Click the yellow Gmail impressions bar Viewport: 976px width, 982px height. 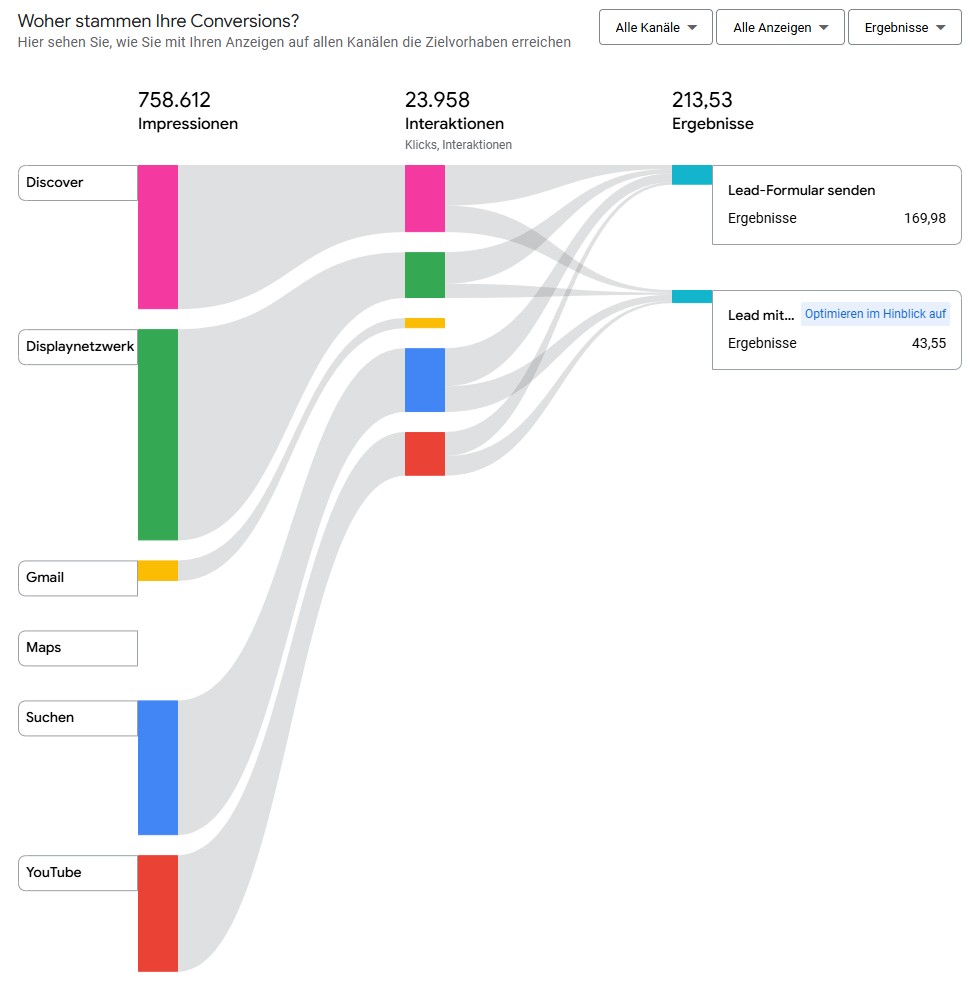click(158, 571)
